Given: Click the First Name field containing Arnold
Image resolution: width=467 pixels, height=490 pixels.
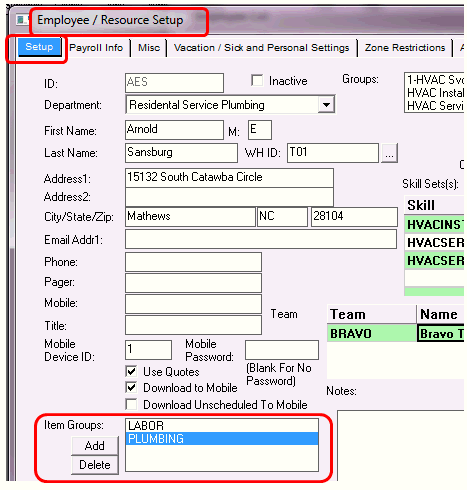Looking at the screenshot, I should 174,130.
